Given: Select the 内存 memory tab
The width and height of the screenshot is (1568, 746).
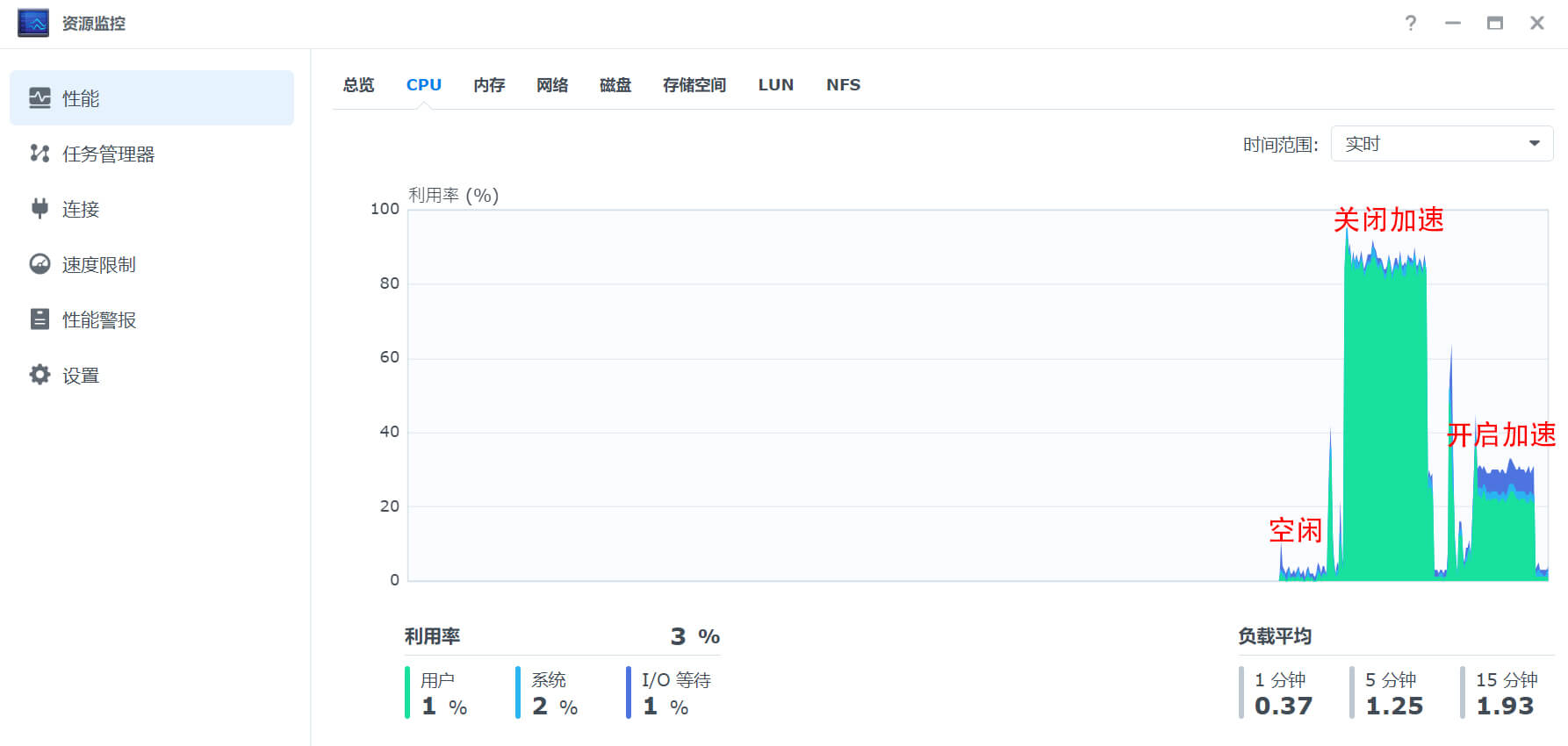Looking at the screenshot, I should tap(489, 85).
